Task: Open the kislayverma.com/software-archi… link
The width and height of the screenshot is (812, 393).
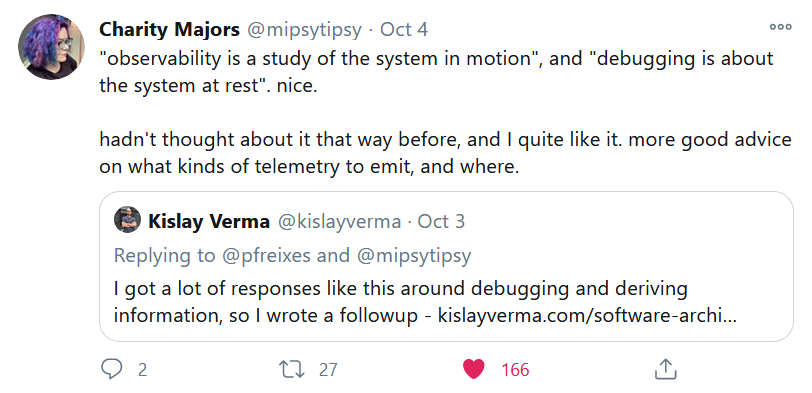Action: (587, 315)
